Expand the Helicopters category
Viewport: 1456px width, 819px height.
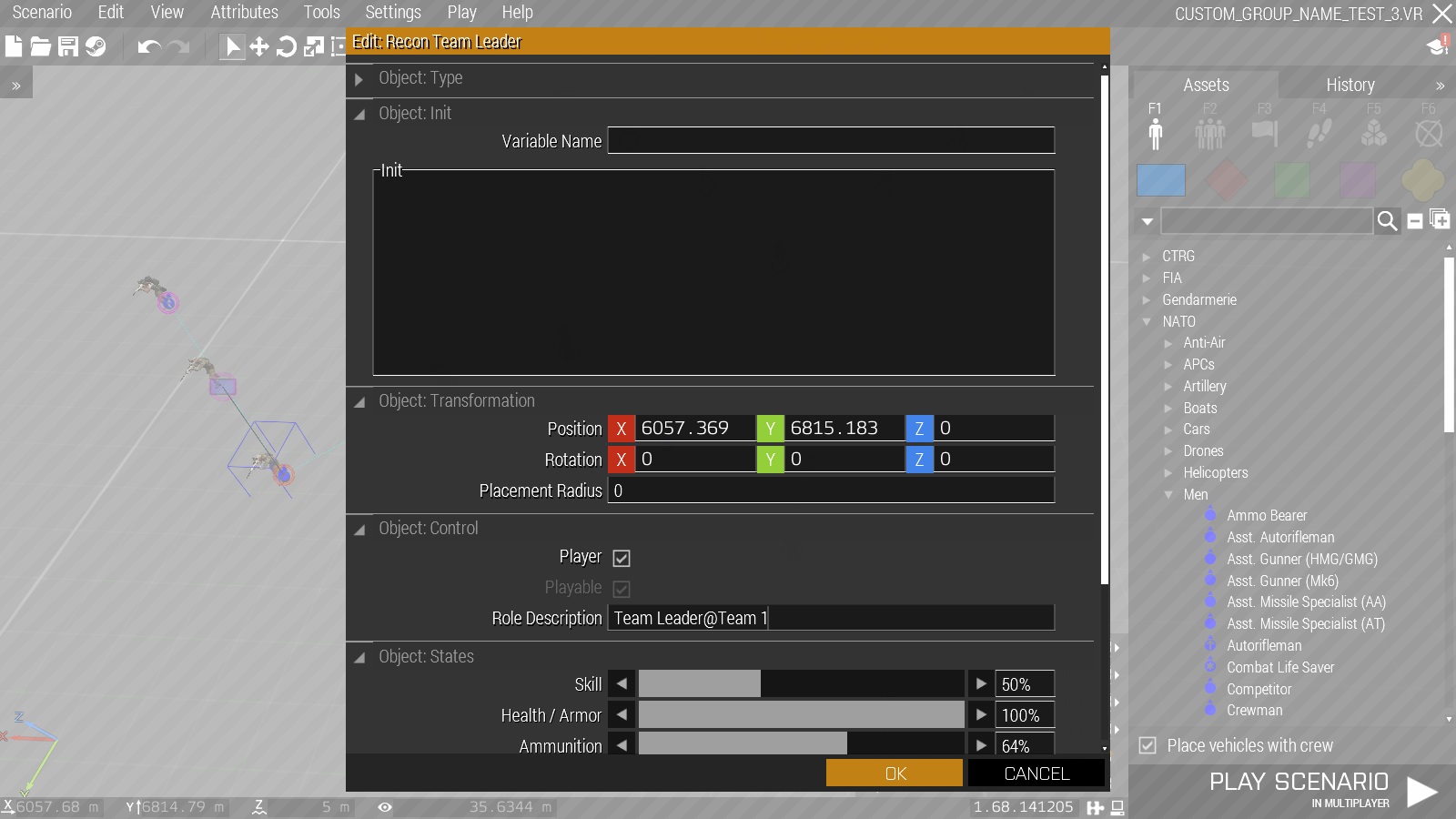click(x=1168, y=473)
